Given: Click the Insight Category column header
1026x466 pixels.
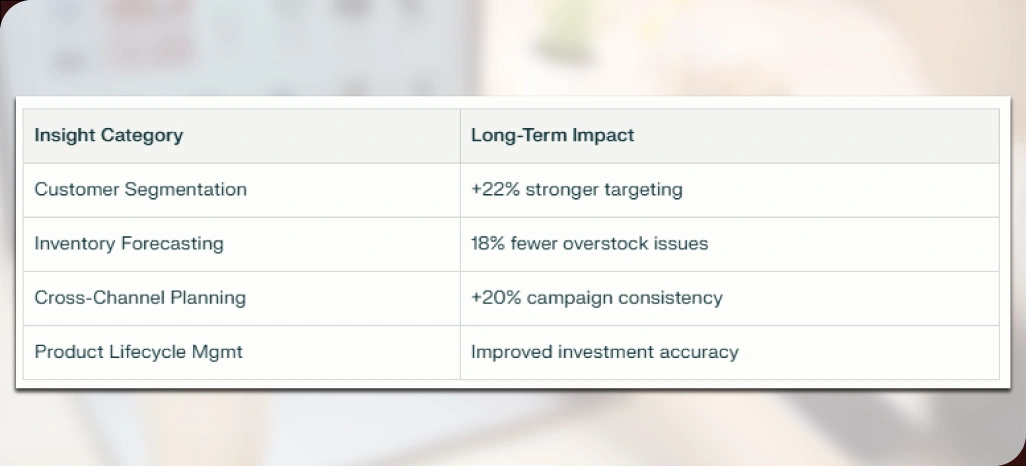Looking at the screenshot, I should [x=109, y=135].
